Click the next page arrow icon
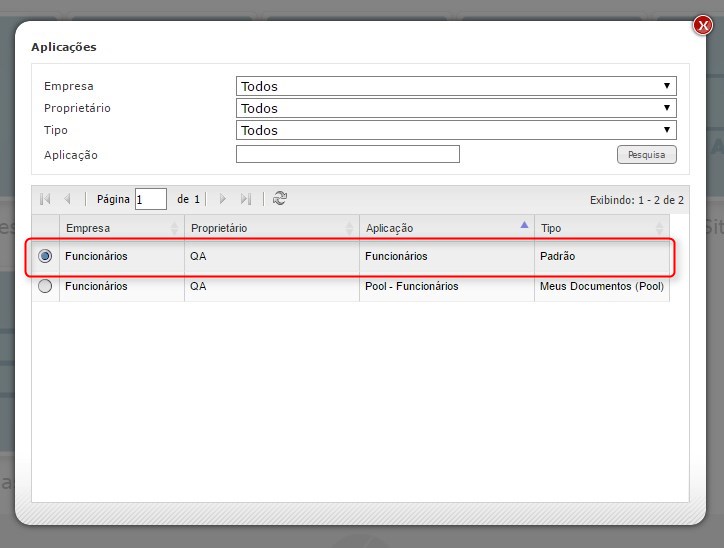This screenshot has height=548, width=724. coord(222,199)
